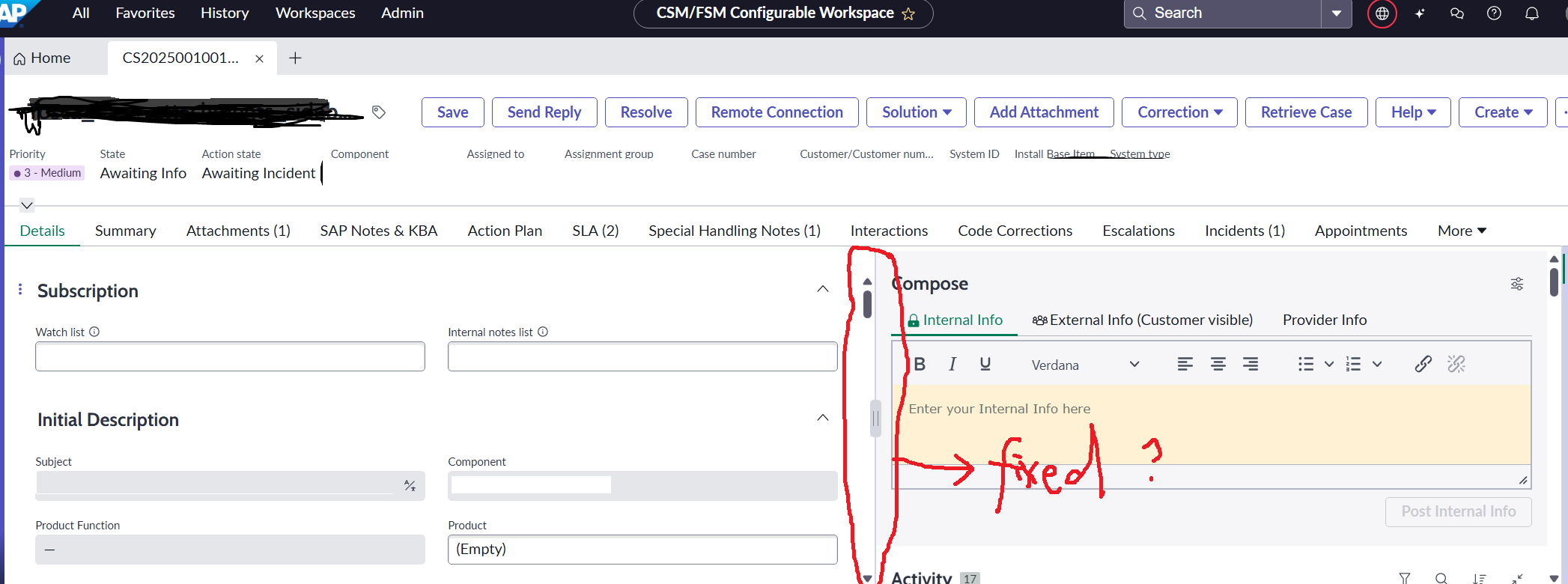1568x584 pixels.
Task: Click the Save button
Action: (453, 112)
